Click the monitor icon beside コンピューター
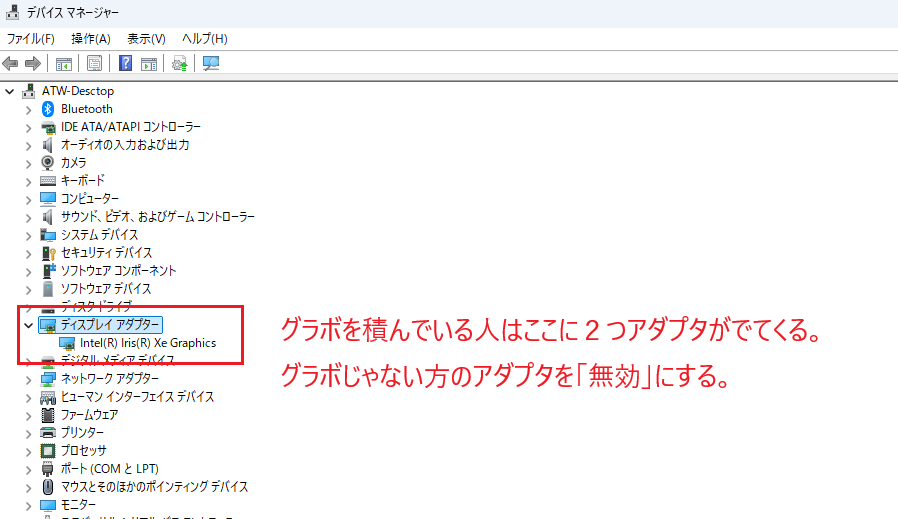 click(x=48, y=199)
